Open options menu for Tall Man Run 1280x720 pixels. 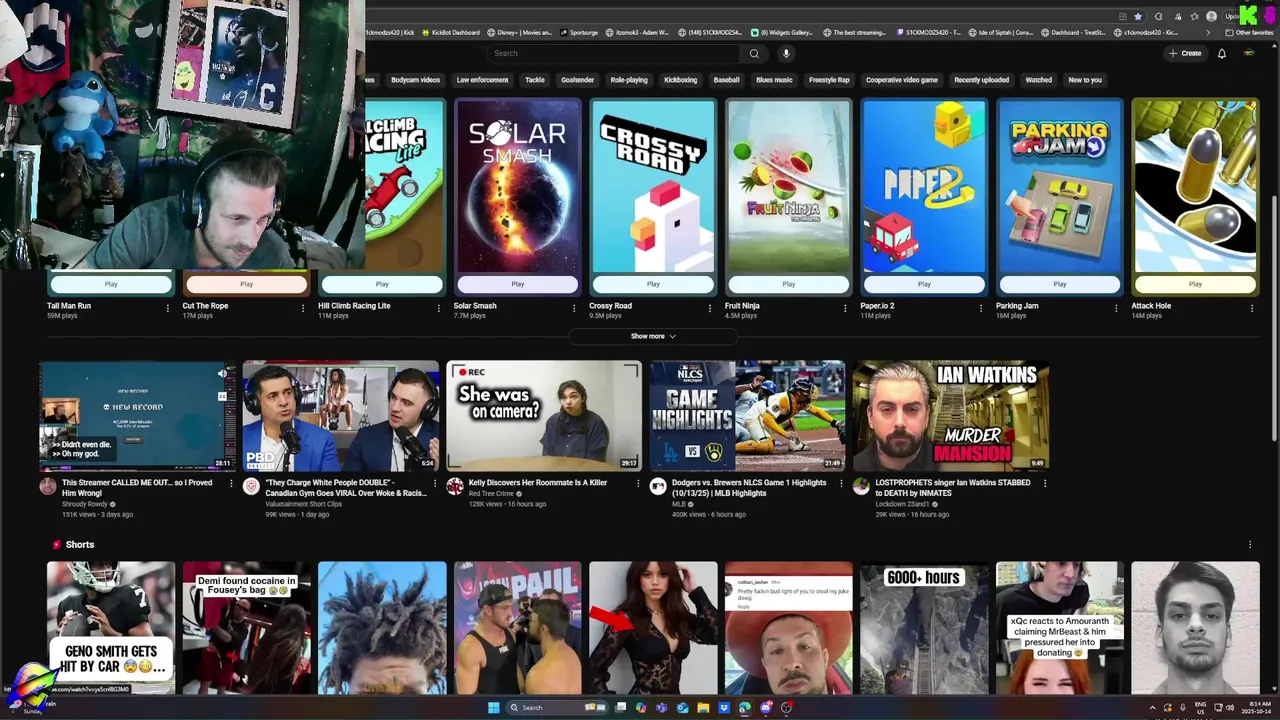(167, 308)
